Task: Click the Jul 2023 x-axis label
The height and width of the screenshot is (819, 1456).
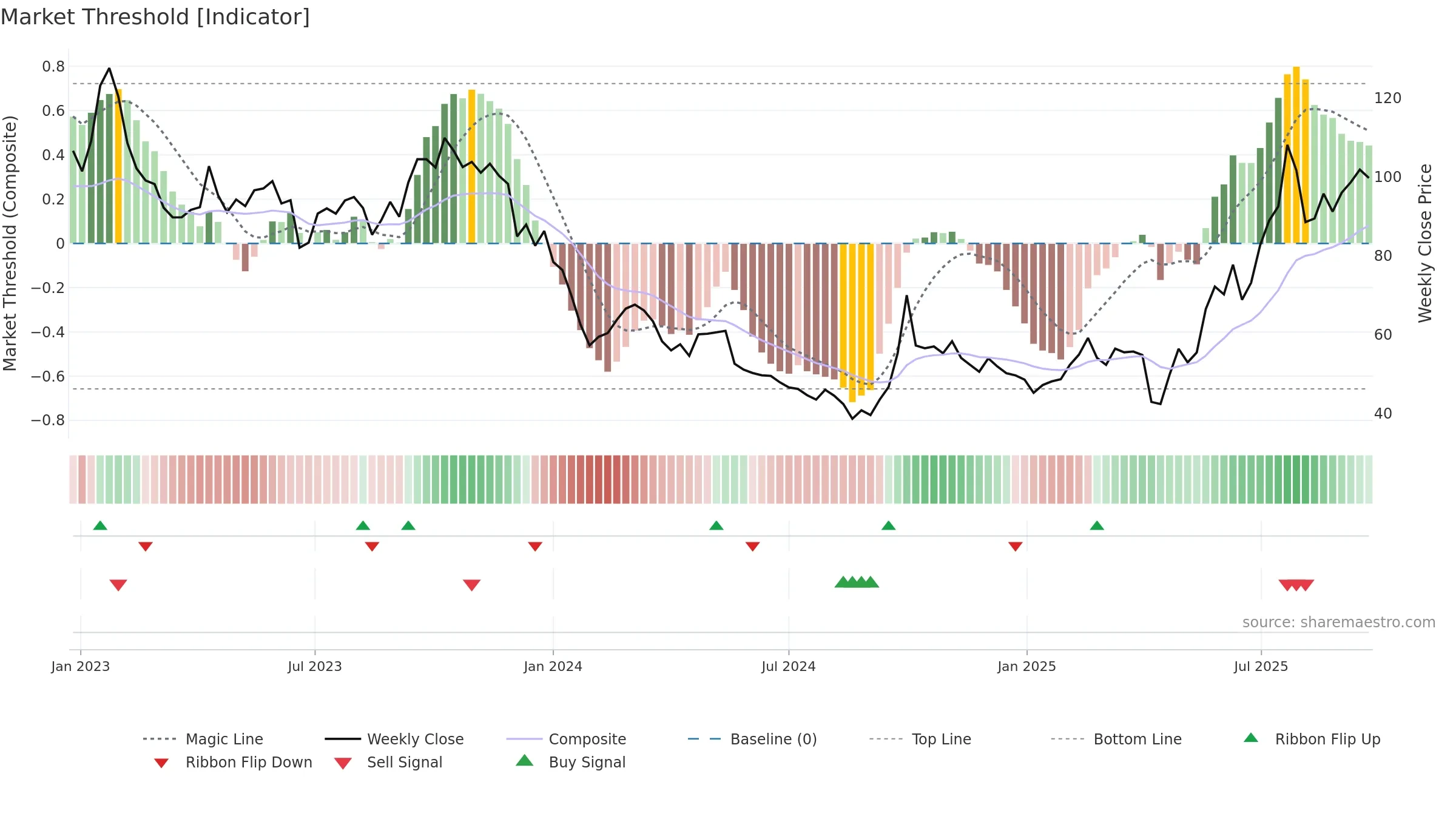Action: [x=315, y=667]
